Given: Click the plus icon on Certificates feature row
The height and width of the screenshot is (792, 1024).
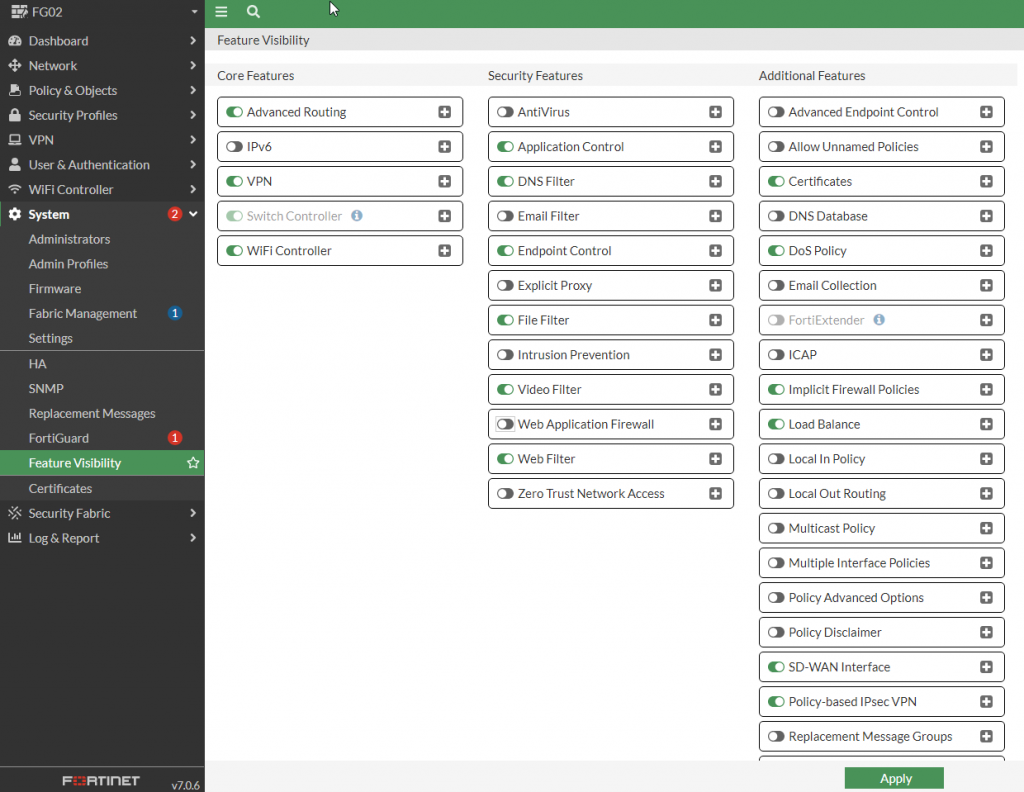Looking at the screenshot, I should click(x=986, y=182).
